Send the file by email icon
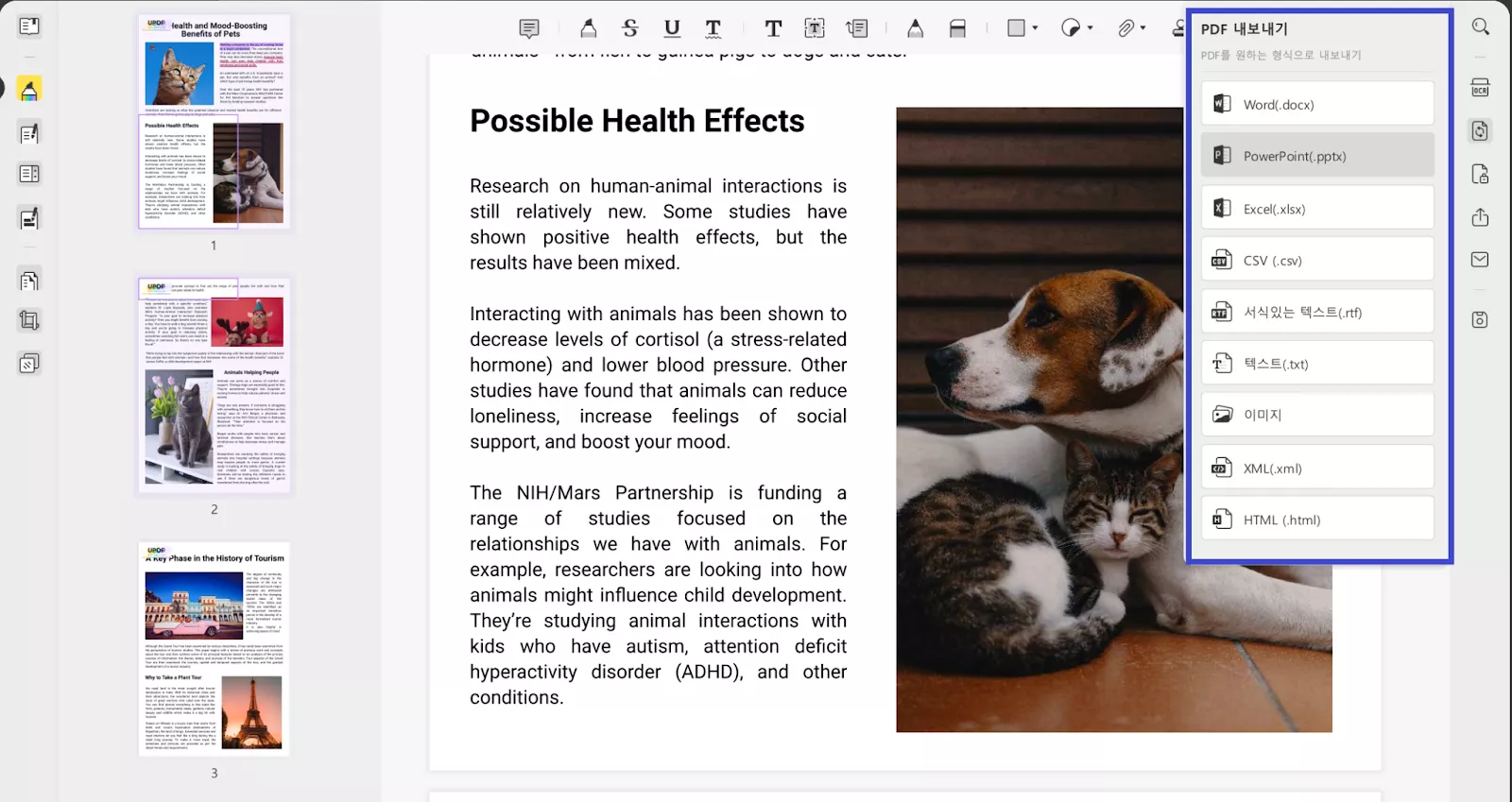1512x802 pixels. tap(1481, 260)
